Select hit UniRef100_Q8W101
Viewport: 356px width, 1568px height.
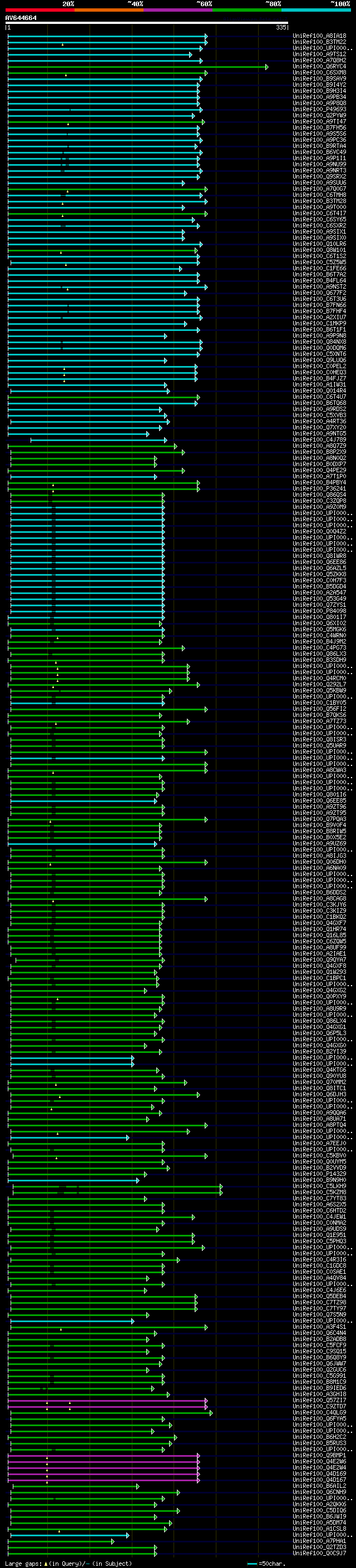(x=319, y=250)
